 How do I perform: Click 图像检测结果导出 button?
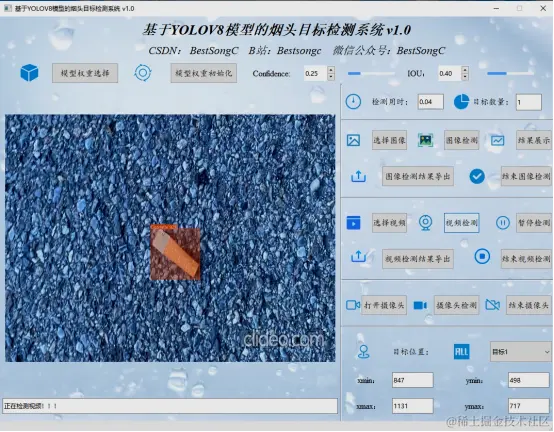(x=418, y=176)
